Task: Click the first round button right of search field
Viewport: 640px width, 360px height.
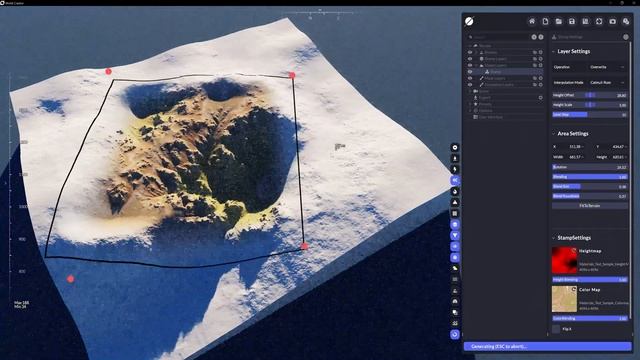Action: pyautogui.click(x=534, y=37)
